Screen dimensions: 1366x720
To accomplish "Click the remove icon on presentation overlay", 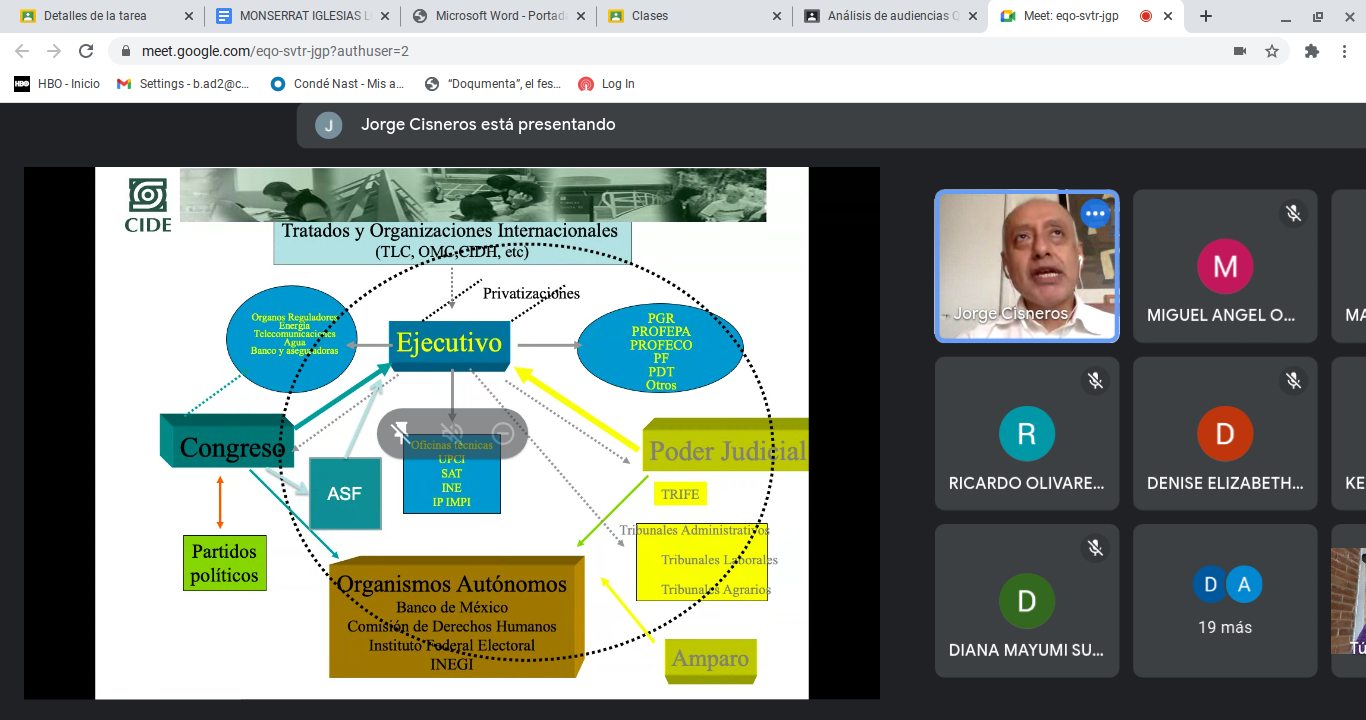I will point(503,433).
